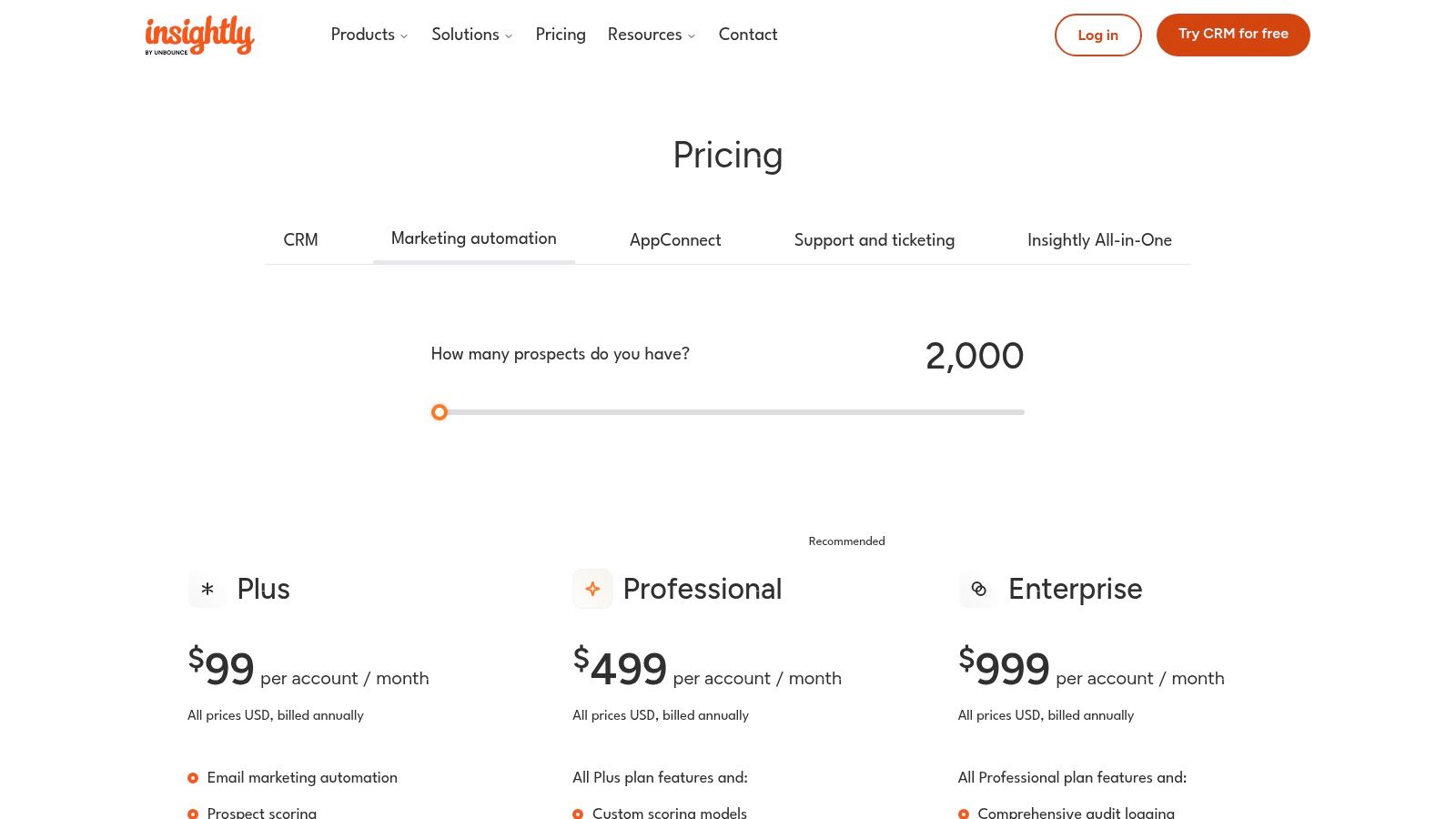Select the Insightly All-in-One tab
This screenshot has height=819, width=1456.
1099,240
